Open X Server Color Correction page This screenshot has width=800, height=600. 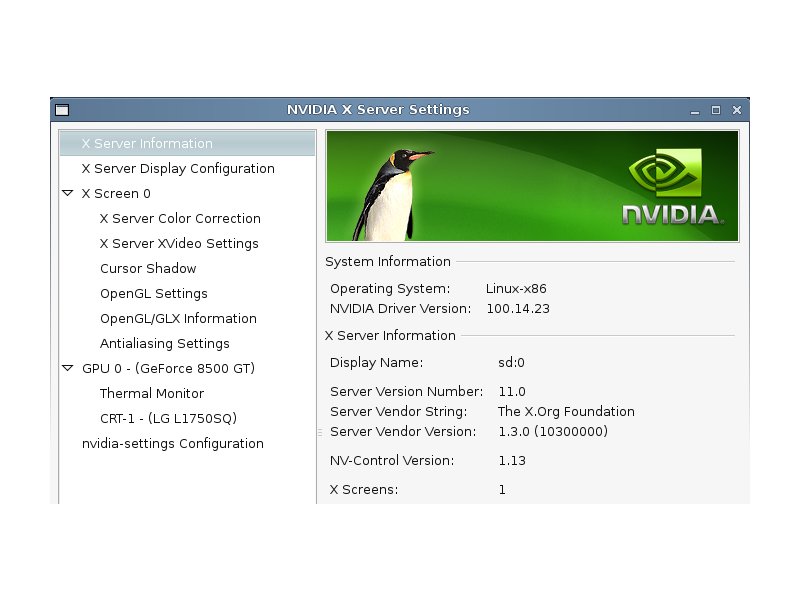(x=180, y=218)
